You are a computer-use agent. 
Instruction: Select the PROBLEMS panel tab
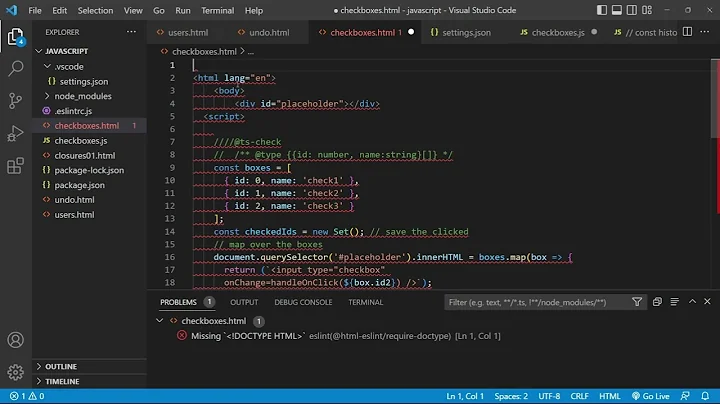coord(178,302)
